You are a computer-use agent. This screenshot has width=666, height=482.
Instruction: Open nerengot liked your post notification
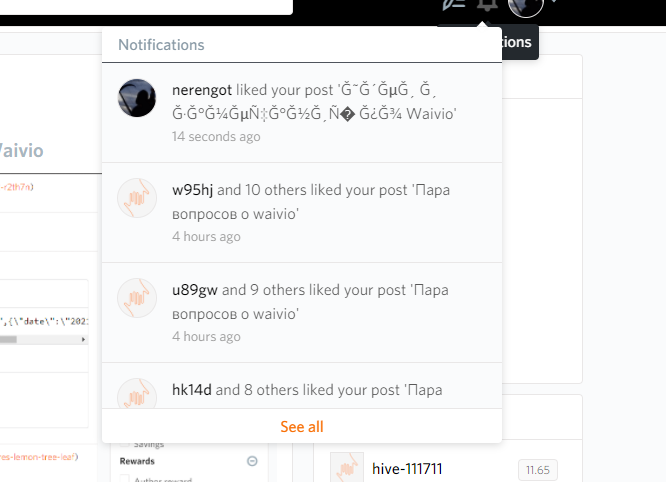314,102
